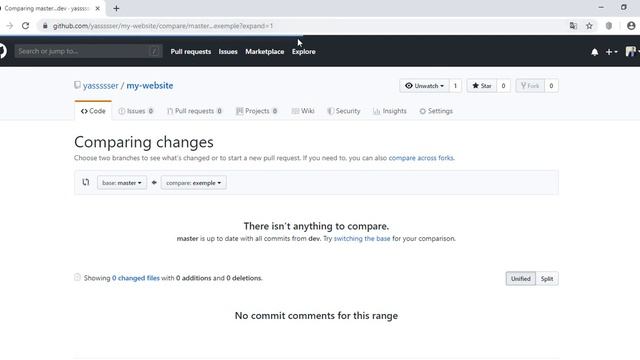Switch to the Code tab
640x360 pixels.
point(93,111)
